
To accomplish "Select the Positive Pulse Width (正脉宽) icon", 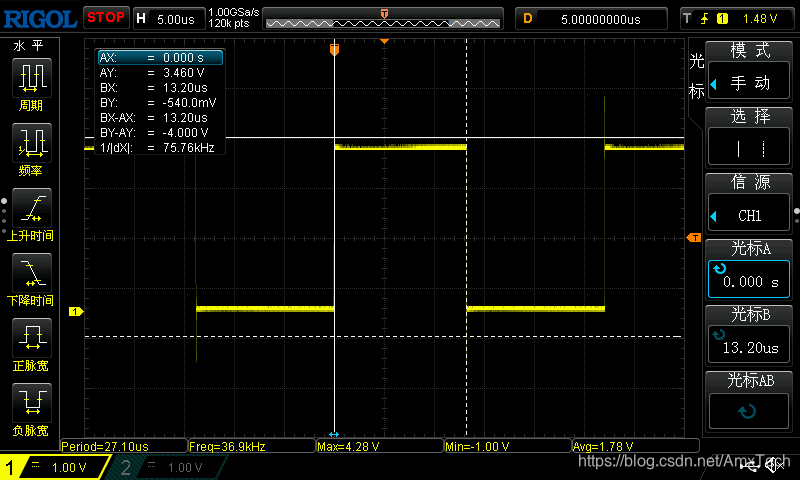I will (32, 338).
